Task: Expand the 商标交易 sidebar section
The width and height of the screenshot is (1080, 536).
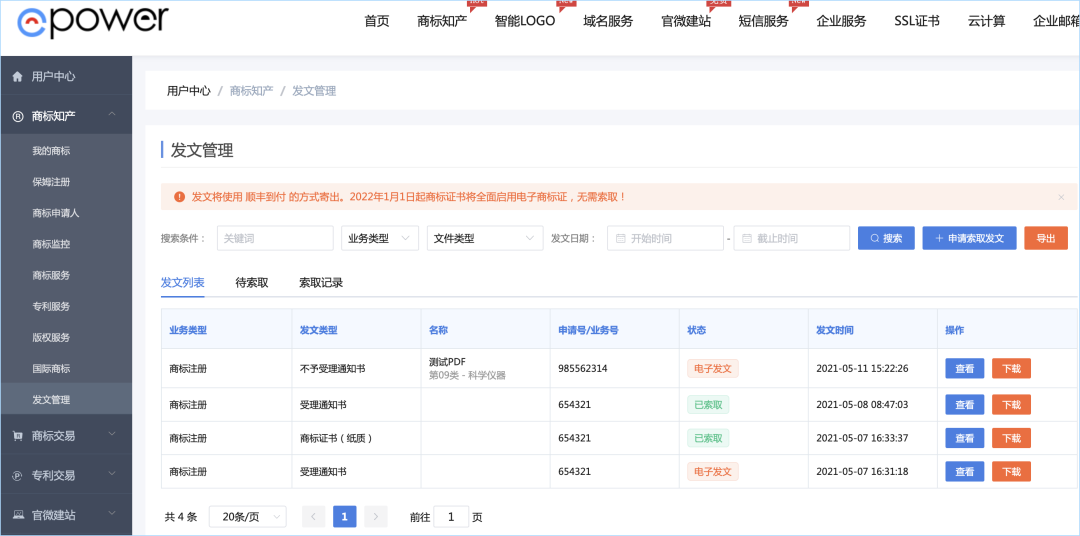Action: (112, 435)
